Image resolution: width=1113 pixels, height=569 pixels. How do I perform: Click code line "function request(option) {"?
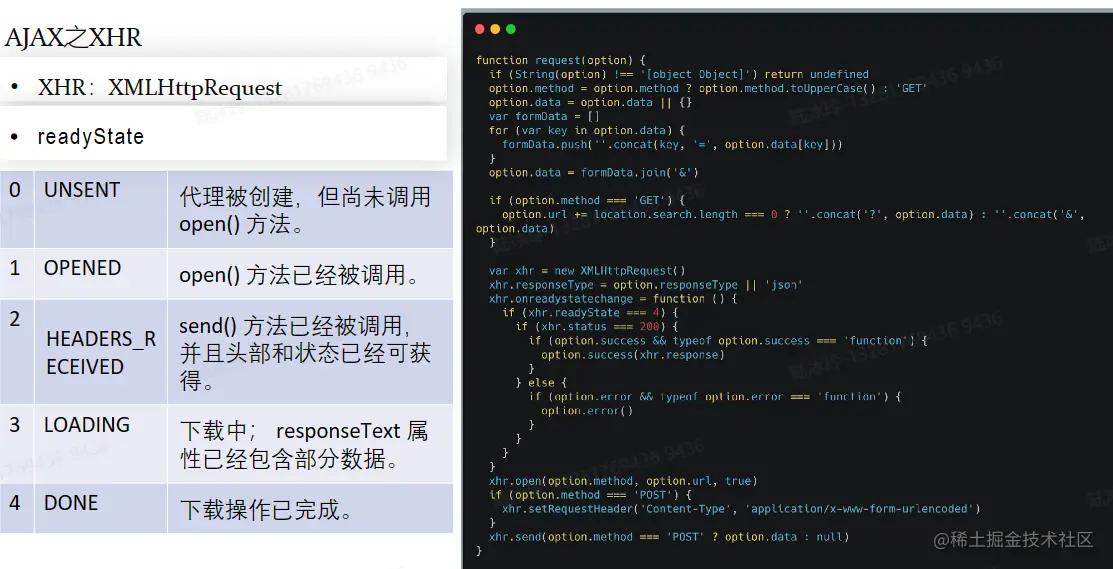click(x=560, y=60)
